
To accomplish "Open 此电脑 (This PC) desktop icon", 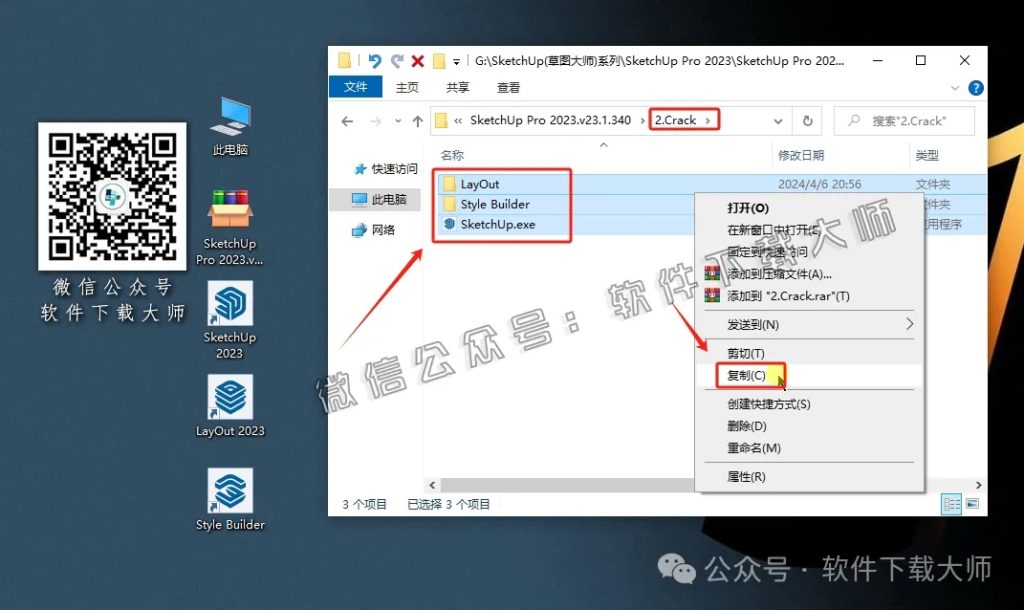I will pyautogui.click(x=230, y=120).
